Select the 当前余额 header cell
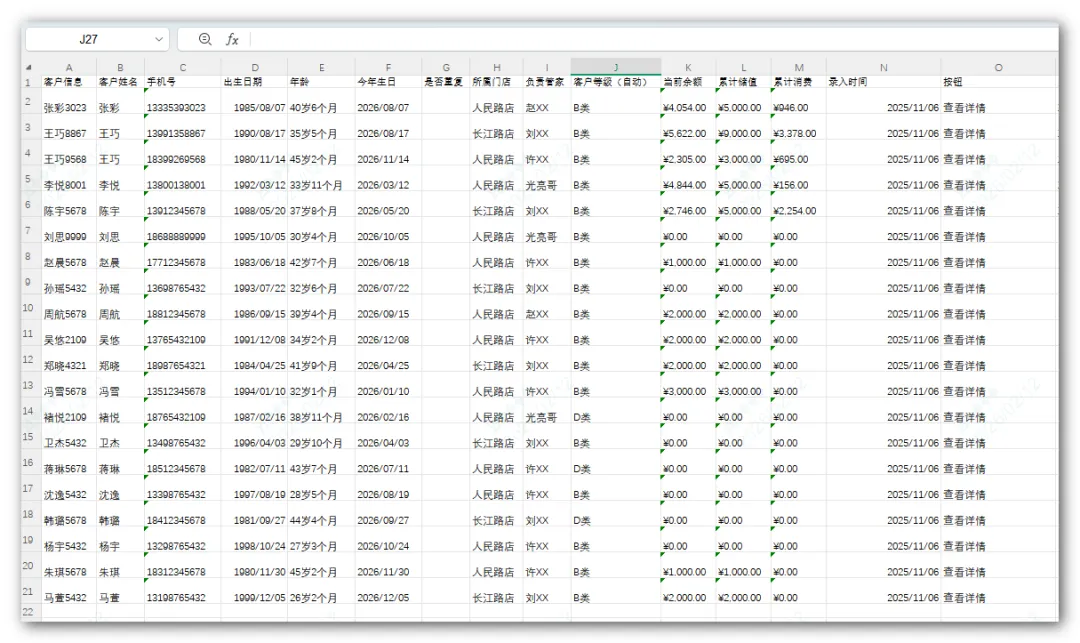Image resolution: width=1080 pixels, height=643 pixels. 688,82
